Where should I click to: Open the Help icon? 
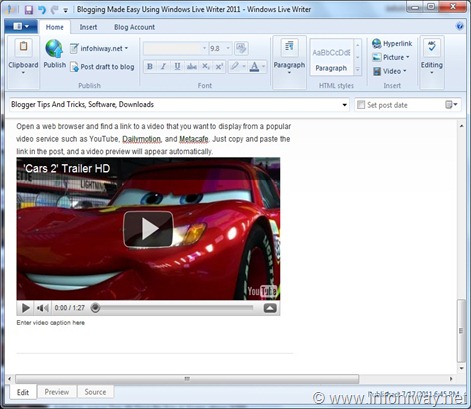pos(460,26)
